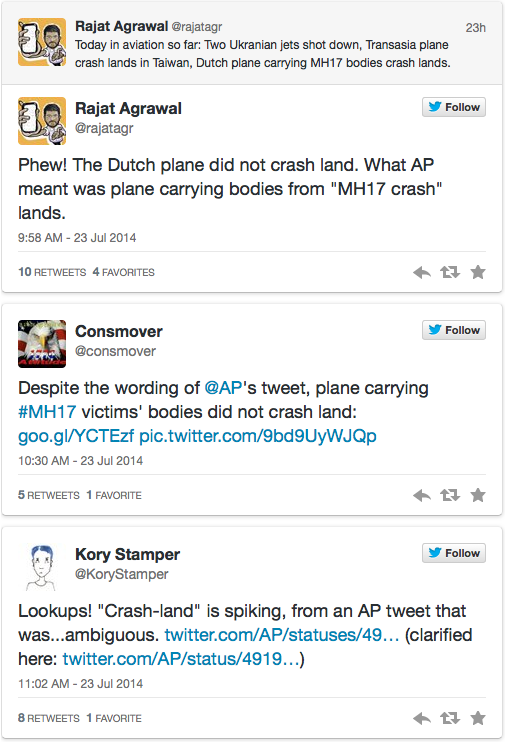View Consmover's eagle profile picture
Image resolution: width=505 pixels, height=742 pixels.
[x=42, y=344]
